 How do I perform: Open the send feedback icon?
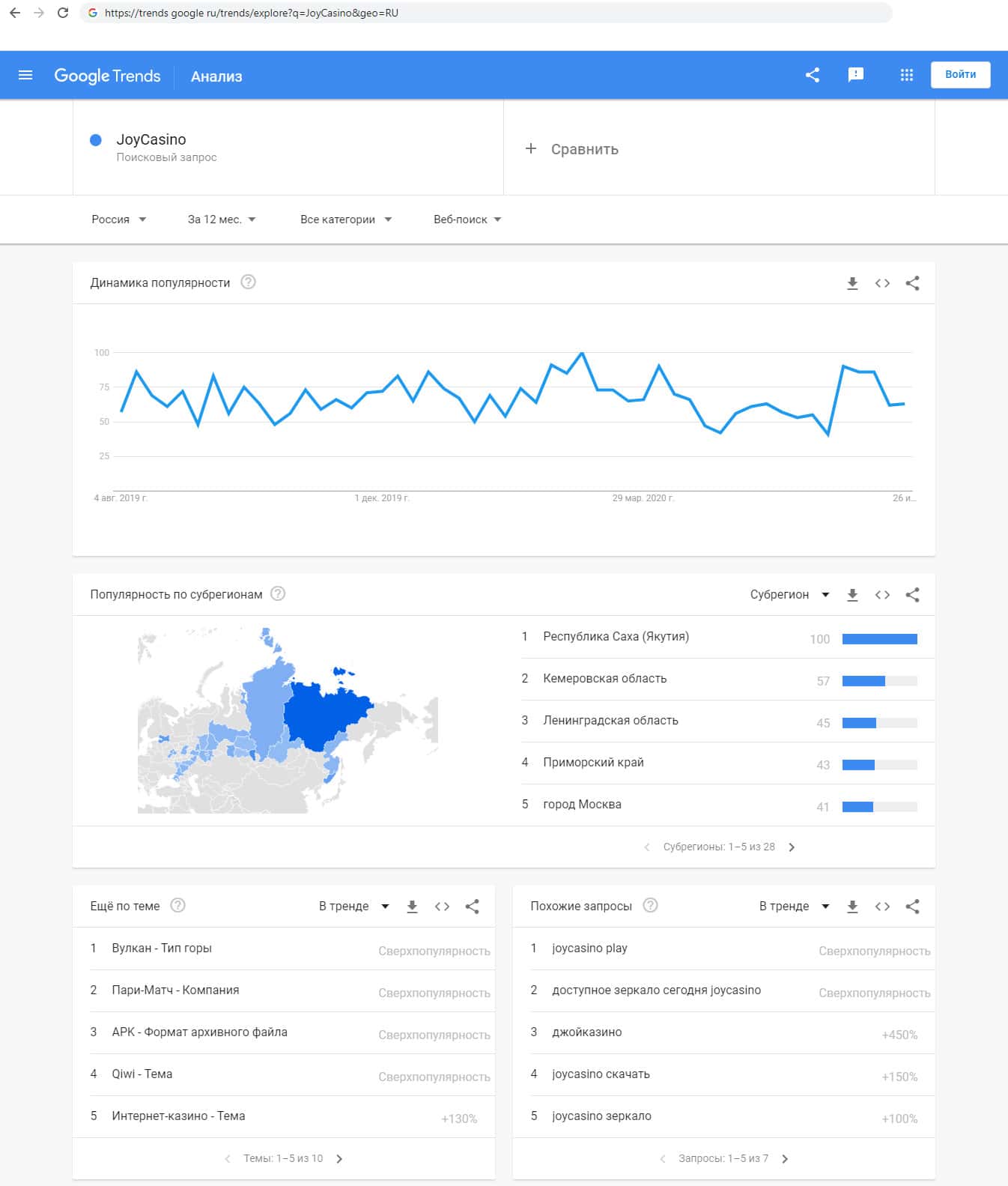click(x=856, y=75)
